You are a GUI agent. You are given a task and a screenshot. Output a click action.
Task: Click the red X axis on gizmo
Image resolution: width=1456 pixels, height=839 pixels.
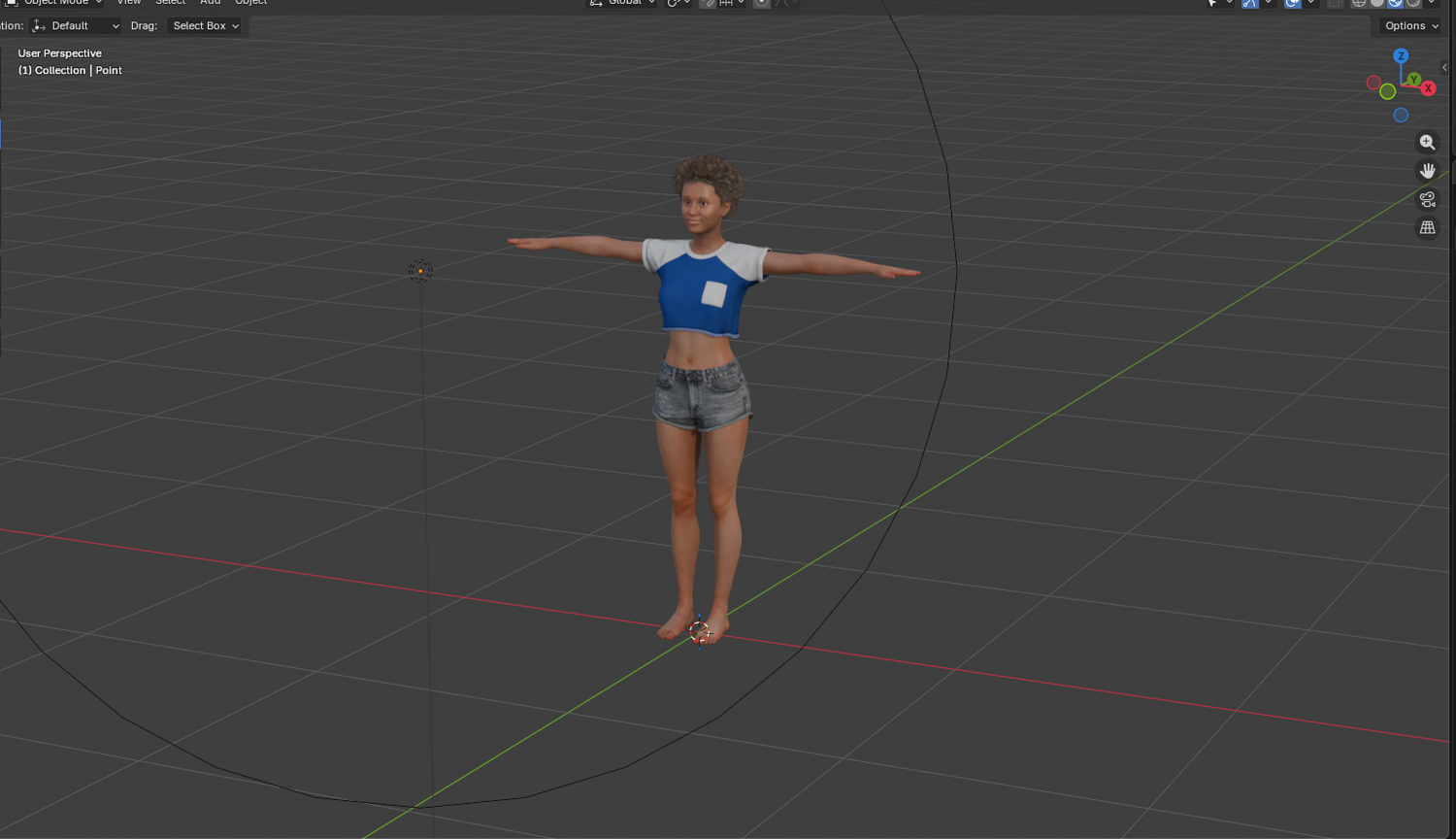click(1428, 88)
